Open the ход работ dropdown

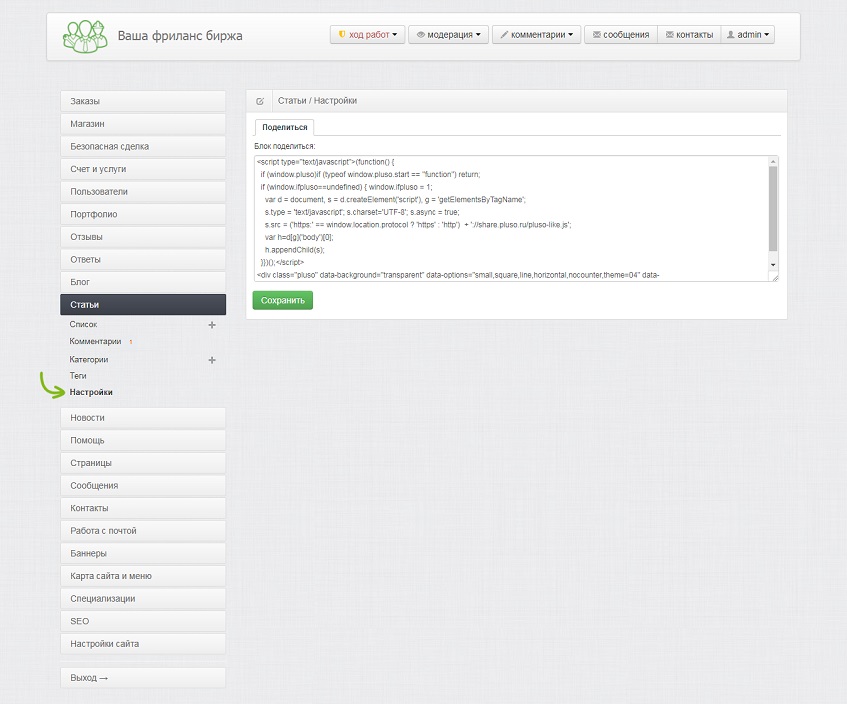pos(367,35)
